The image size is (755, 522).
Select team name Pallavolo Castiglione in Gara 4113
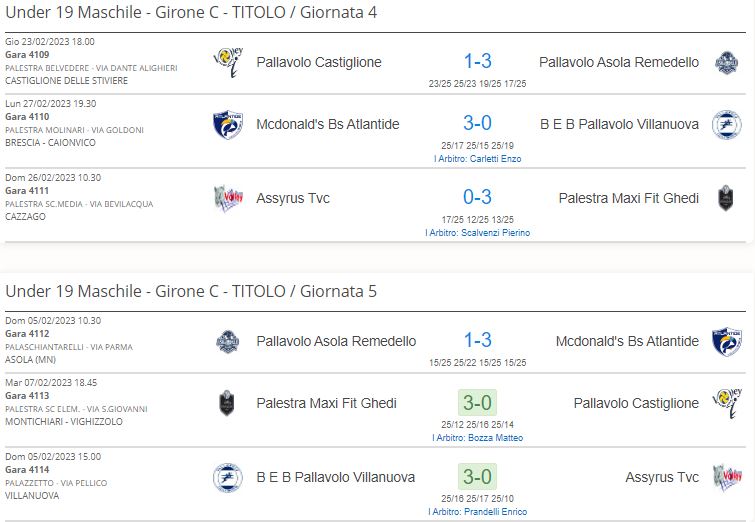click(636, 403)
